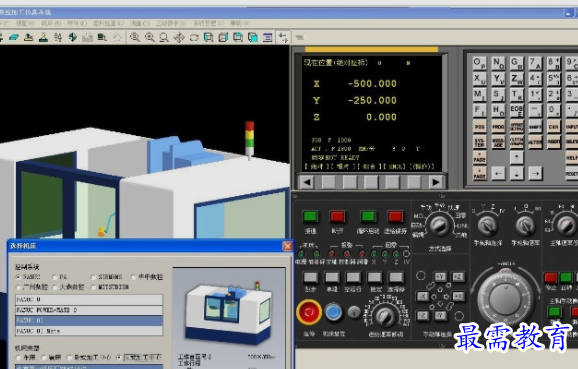578x369 pixels.
Task: Click the -X jog button
Action: click(422, 296)
